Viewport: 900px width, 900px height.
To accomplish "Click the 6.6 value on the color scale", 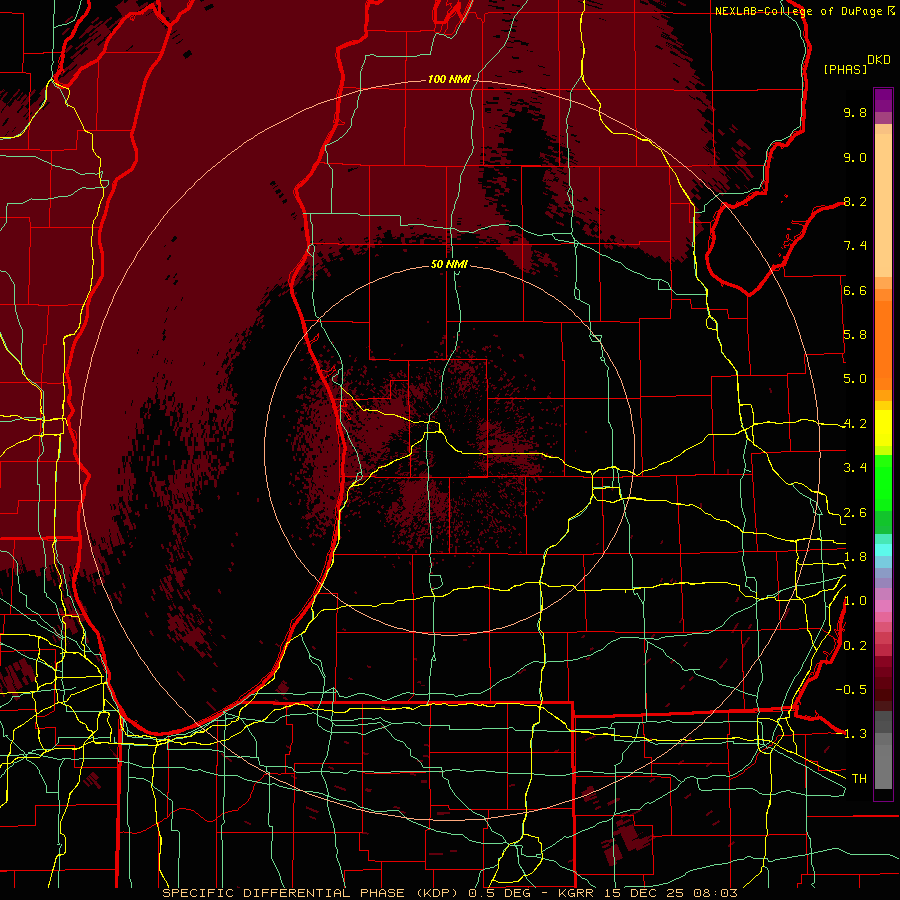I will pyautogui.click(x=855, y=290).
